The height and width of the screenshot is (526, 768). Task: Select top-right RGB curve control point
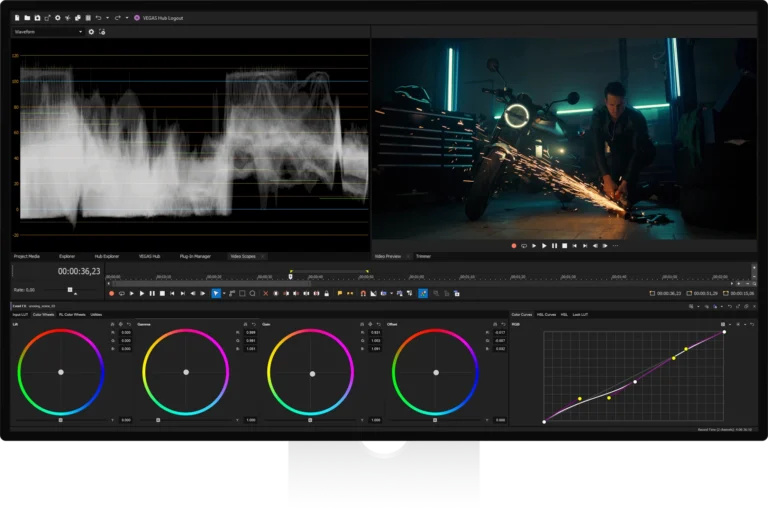(x=724, y=332)
